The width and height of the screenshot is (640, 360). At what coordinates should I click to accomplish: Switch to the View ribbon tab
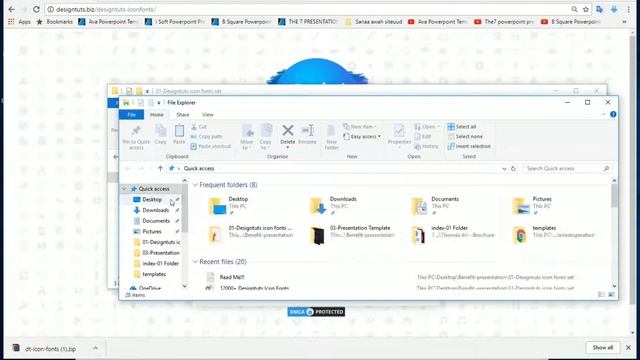tap(208, 115)
